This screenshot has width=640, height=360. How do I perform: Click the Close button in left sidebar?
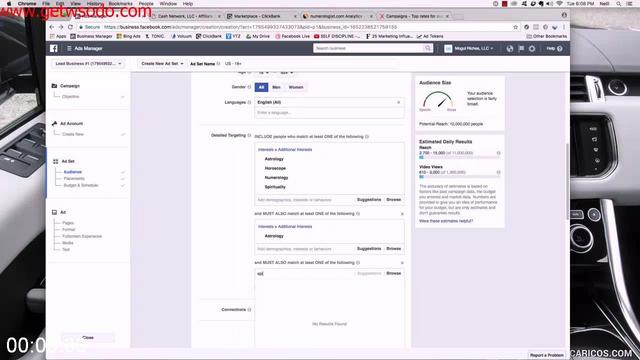[88, 338]
